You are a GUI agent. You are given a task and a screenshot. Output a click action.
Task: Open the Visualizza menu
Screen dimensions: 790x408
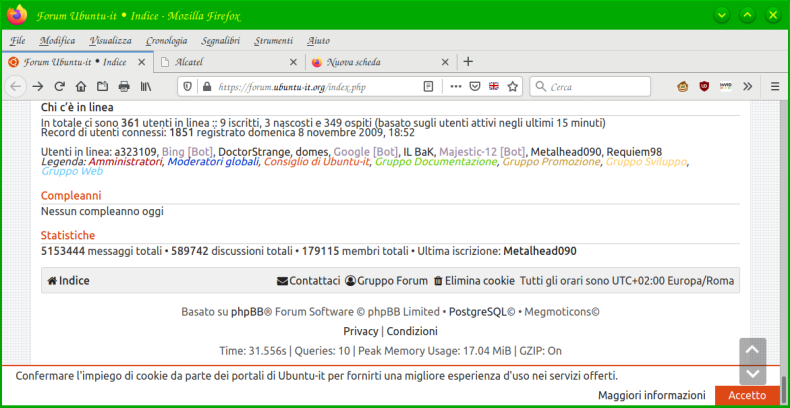[110, 41]
